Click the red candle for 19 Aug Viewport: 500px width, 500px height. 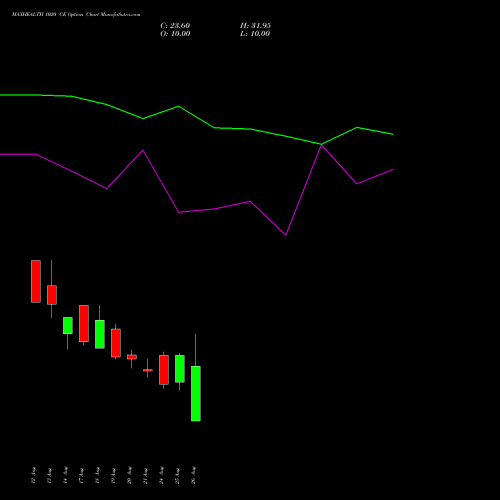[x=116, y=343]
